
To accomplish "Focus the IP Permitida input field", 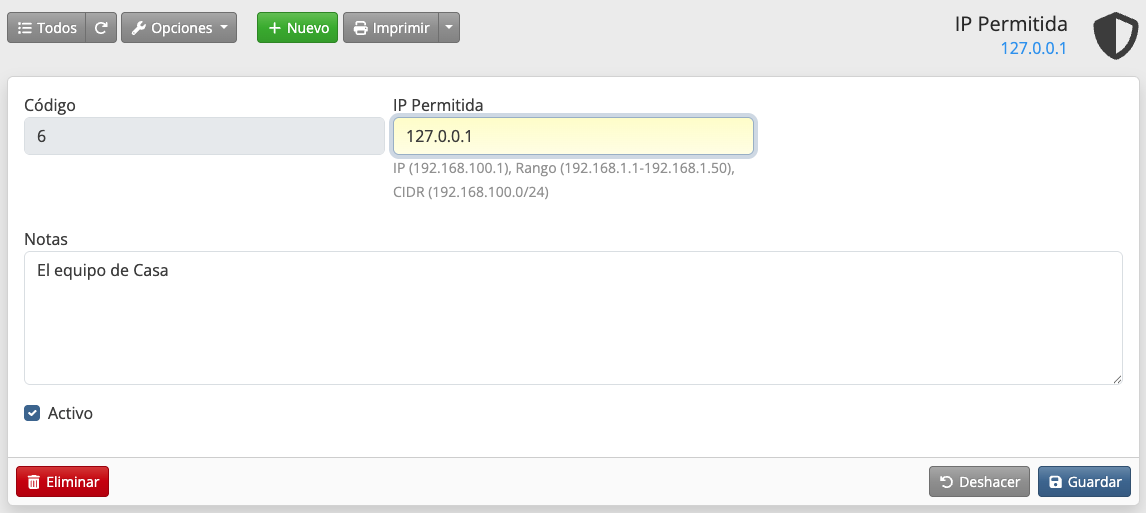I will (573, 137).
